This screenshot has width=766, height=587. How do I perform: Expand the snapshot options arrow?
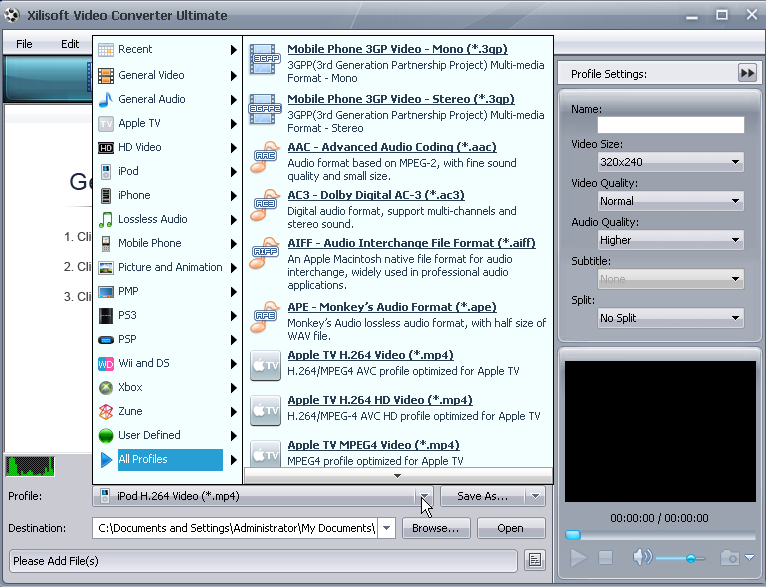[x=749, y=557]
